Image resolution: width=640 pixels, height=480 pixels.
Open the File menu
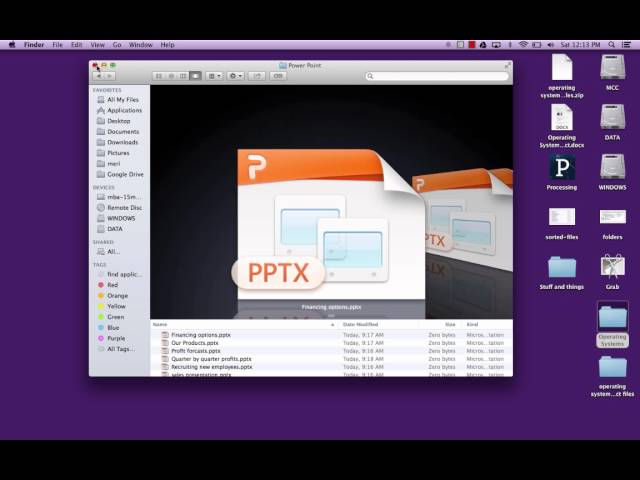coord(58,45)
